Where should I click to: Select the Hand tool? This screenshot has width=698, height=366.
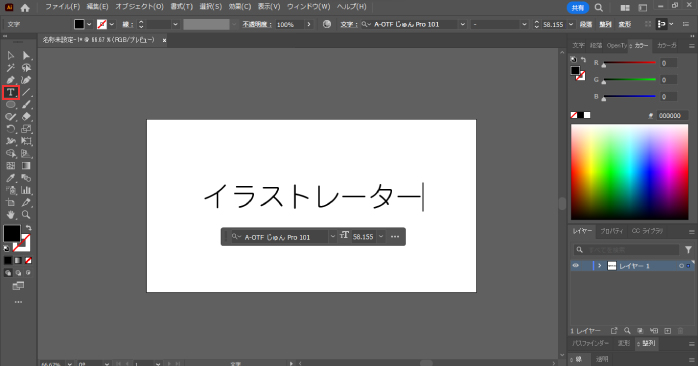(11, 215)
